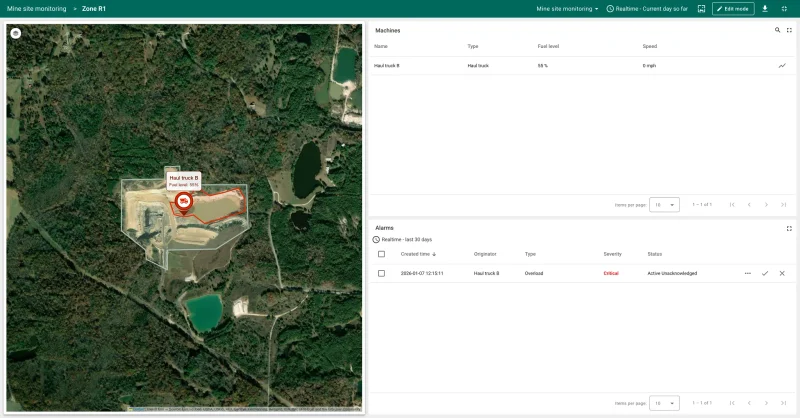Open the dashboard time window clock icon
Image resolution: width=800 pixels, height=418 pixels.
610,9
